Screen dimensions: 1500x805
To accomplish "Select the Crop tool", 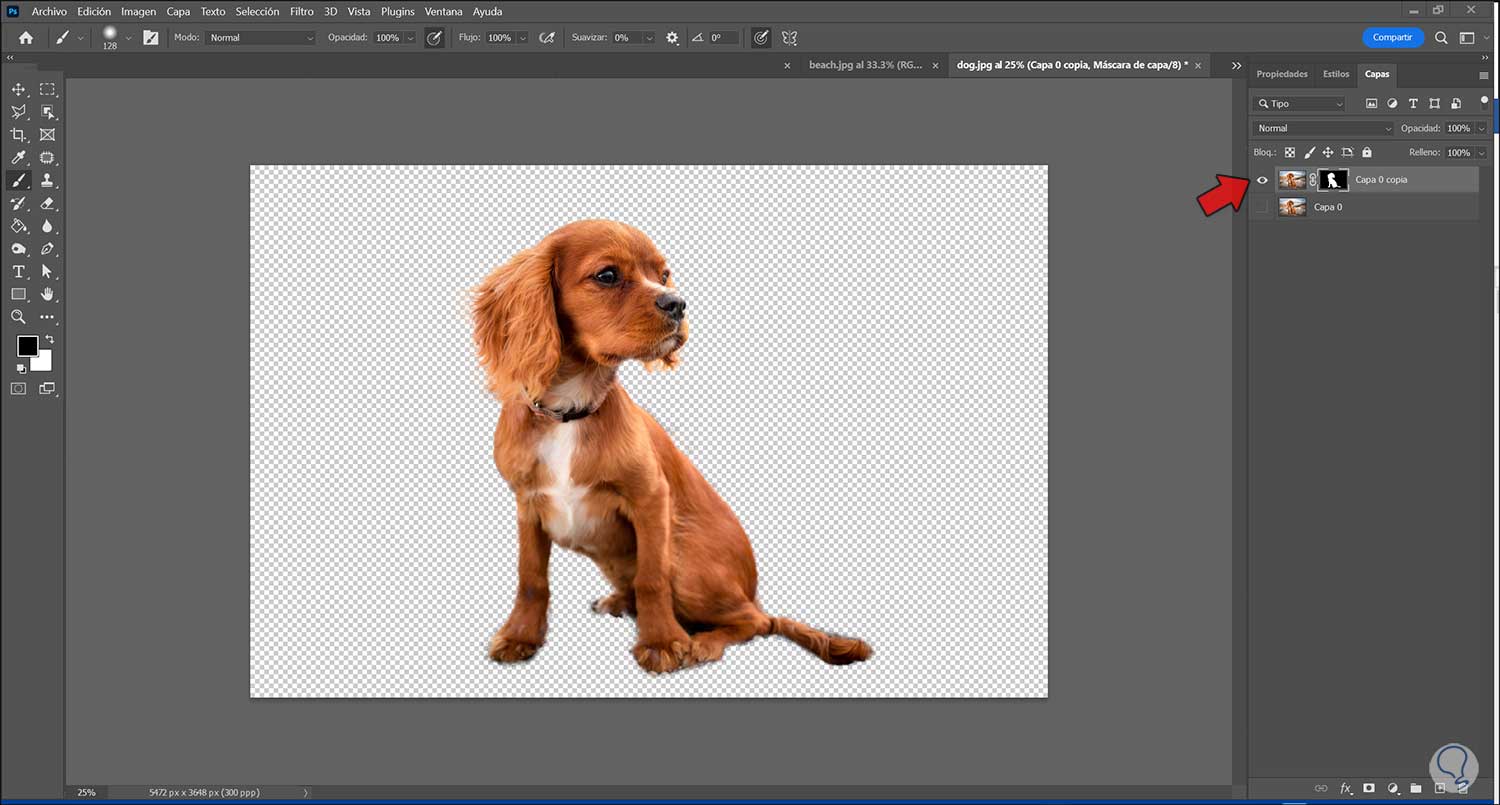I will [18, 135].
